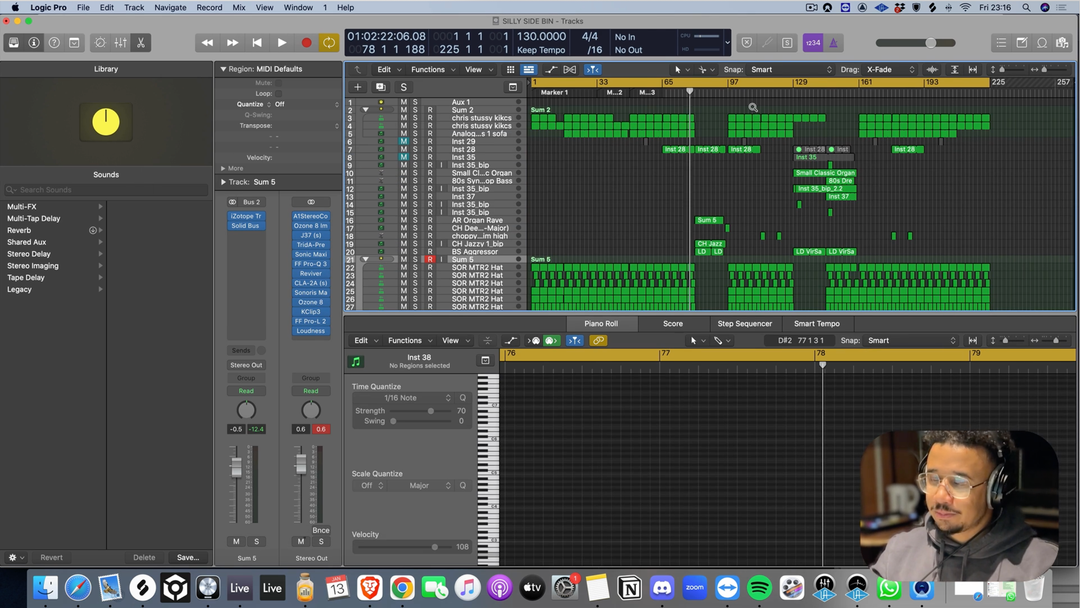Toggle the Count-in 1234 button
Screen dimensions: 1080x608
click(812, 43)
